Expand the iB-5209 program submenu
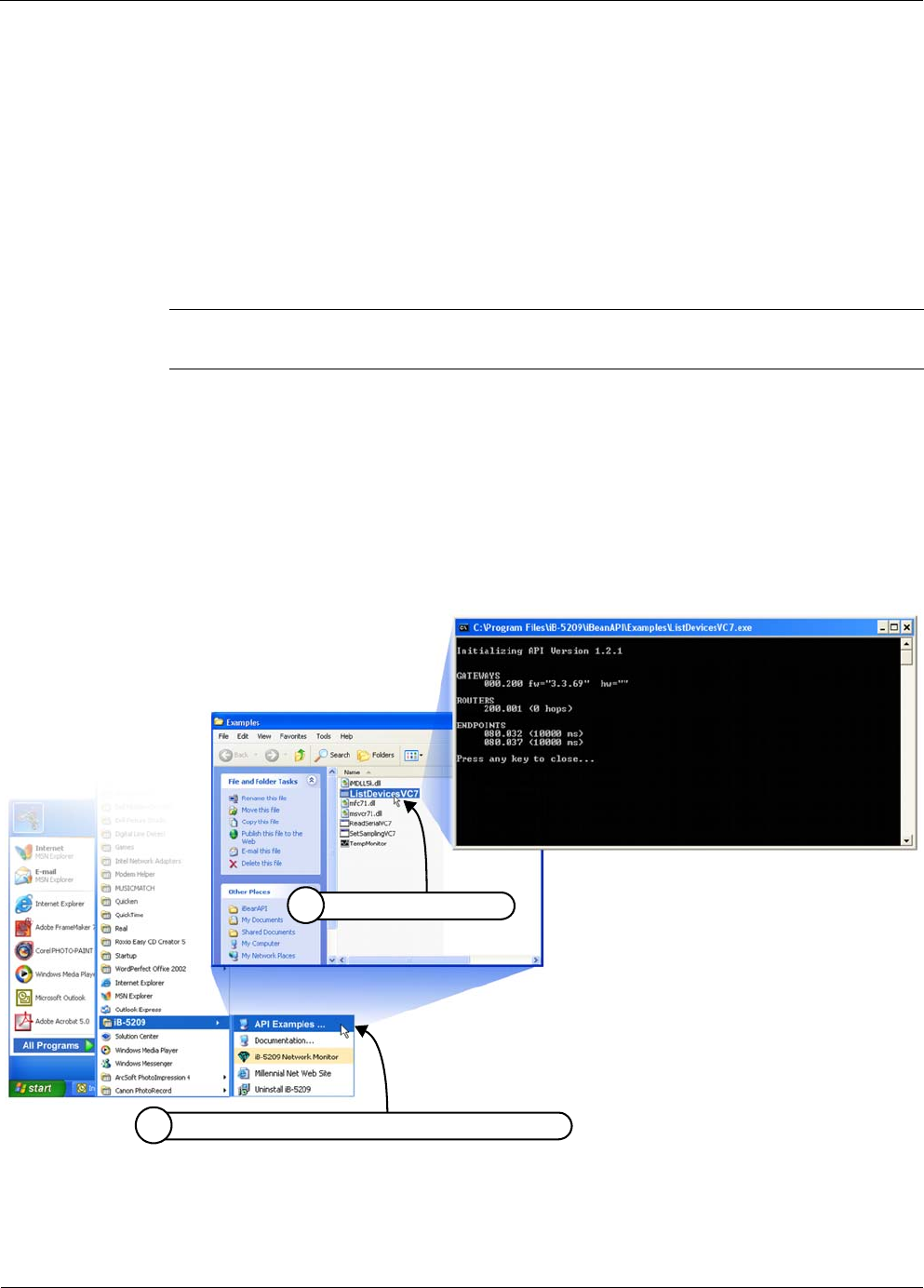924x1288 pixels. coord(164,1022)
